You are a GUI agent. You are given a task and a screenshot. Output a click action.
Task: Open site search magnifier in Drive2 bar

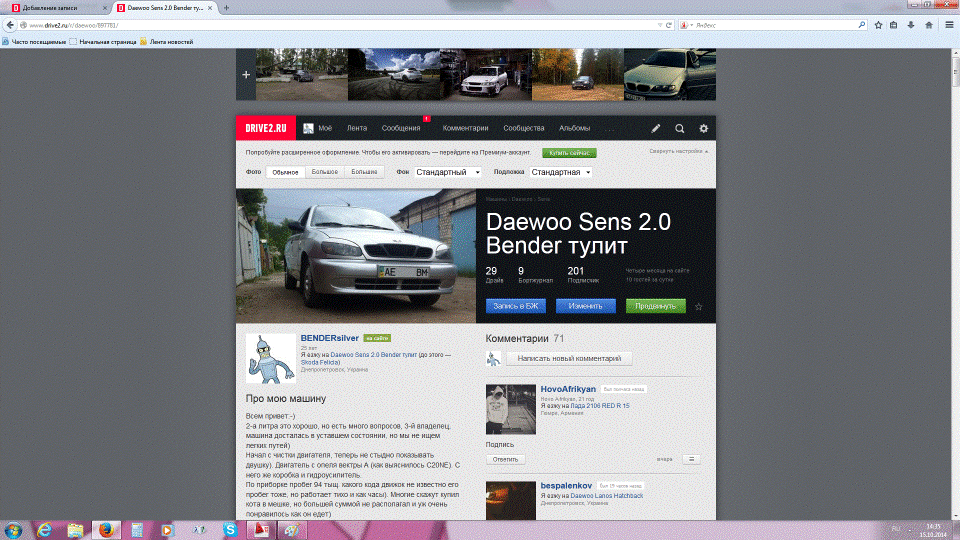pyautogui.click(x=680, y=129)
